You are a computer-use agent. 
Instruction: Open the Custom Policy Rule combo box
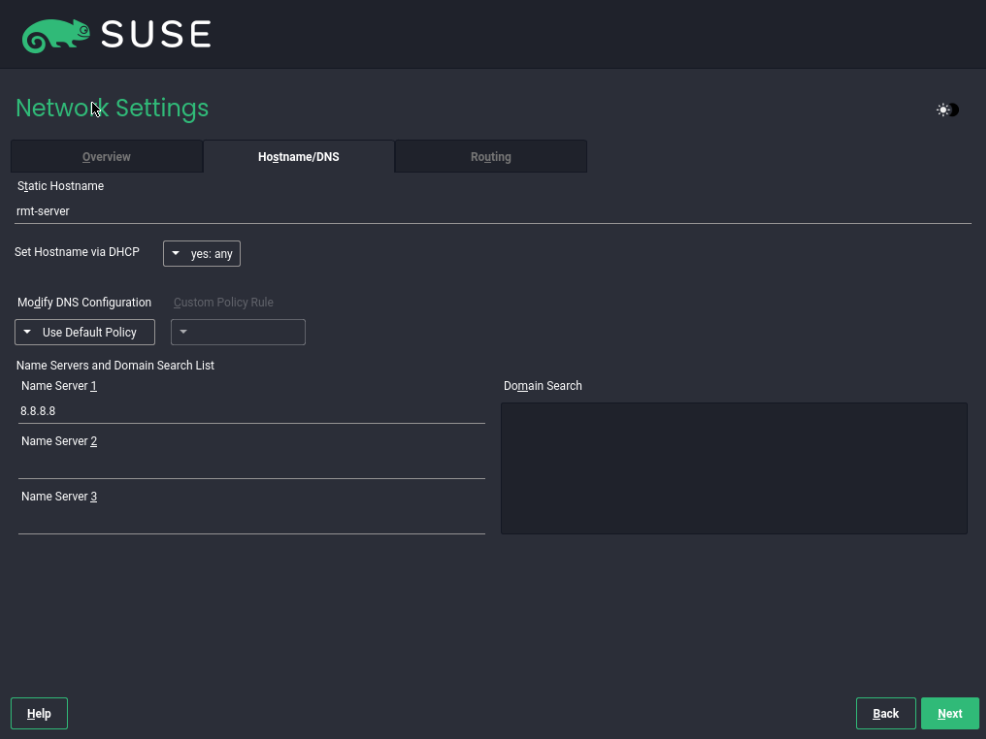pyautogui.click(x=238, y=332)
